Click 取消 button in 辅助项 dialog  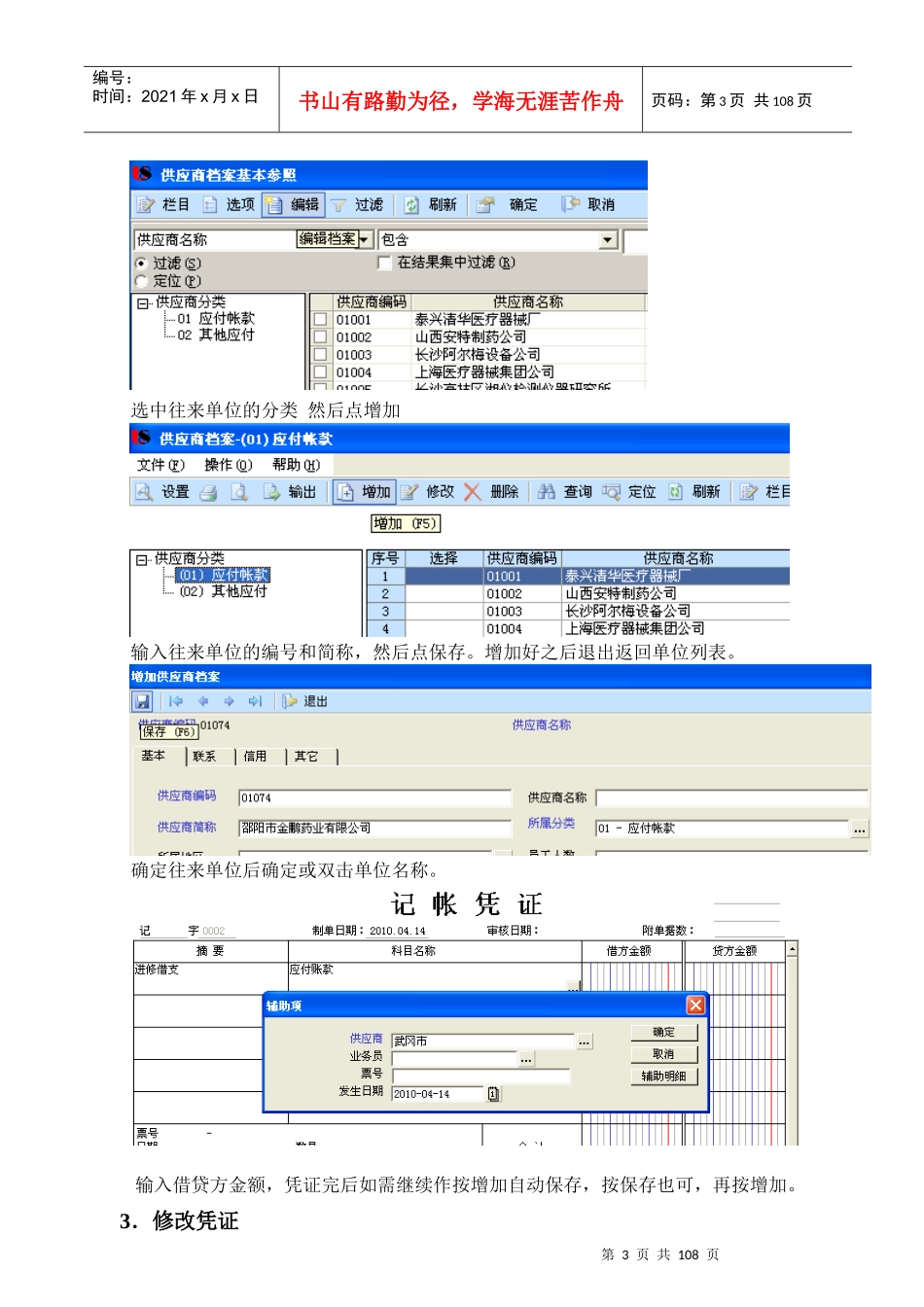[663, 1054]
